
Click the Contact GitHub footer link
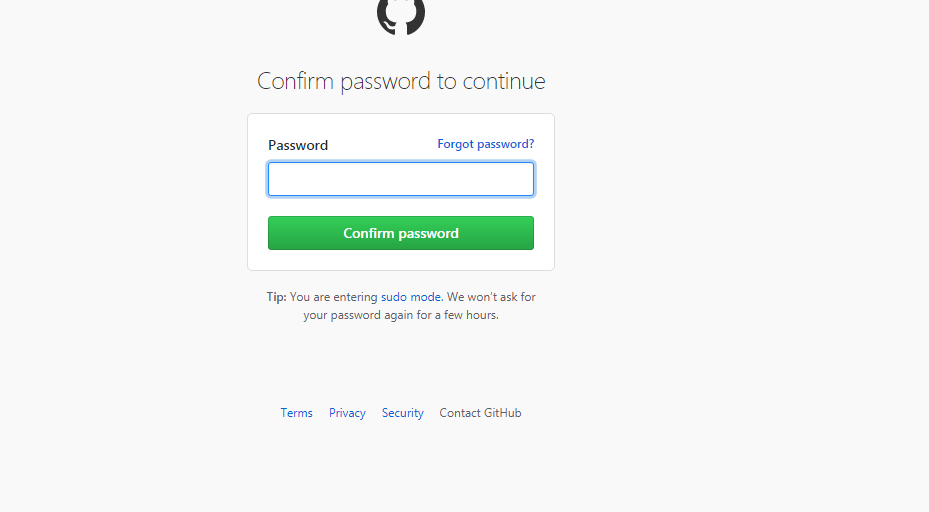click(480, 413)
